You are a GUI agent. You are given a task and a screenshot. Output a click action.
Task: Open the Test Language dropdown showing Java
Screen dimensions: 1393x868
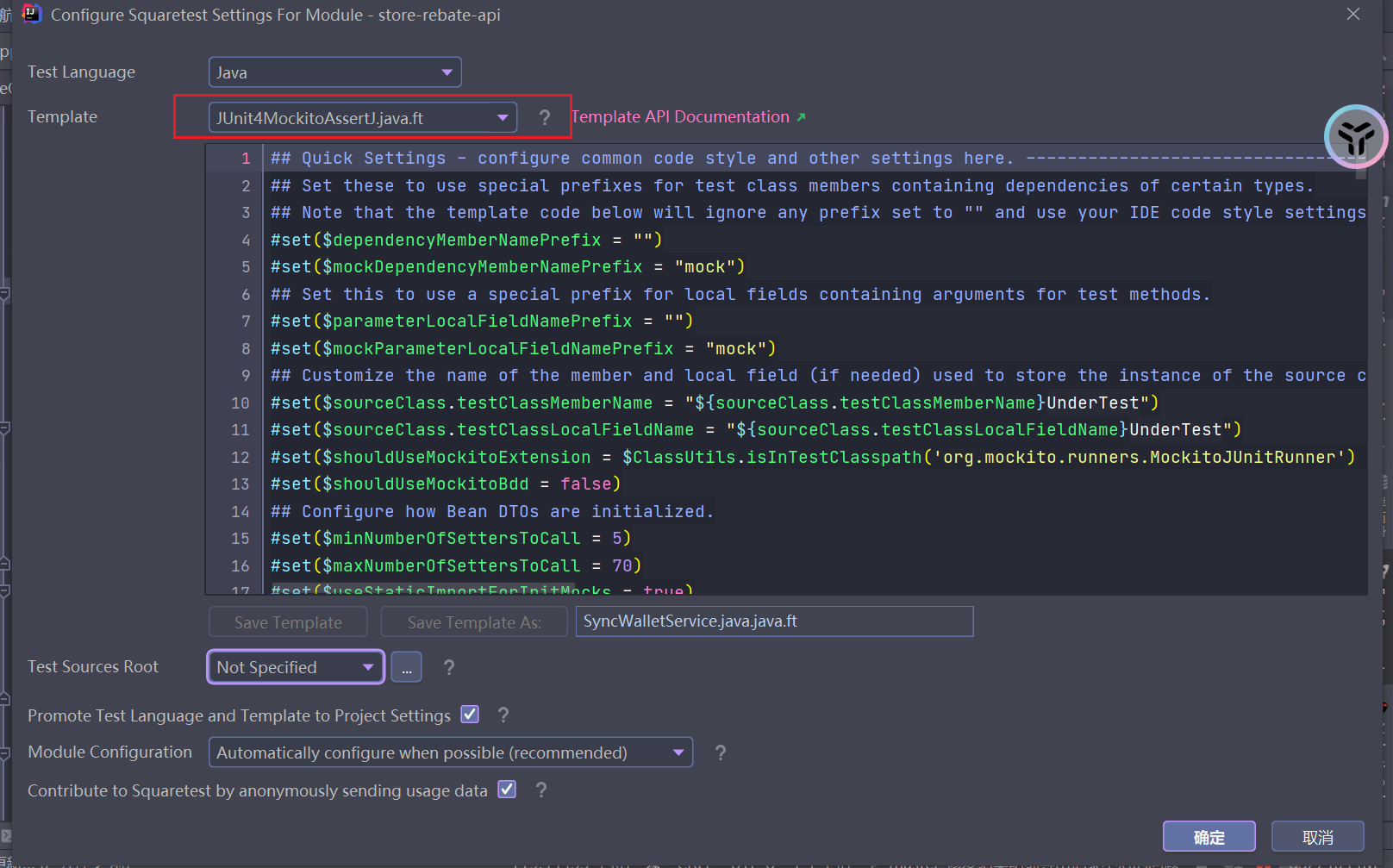pyautogui.click(x=334, y=72)
